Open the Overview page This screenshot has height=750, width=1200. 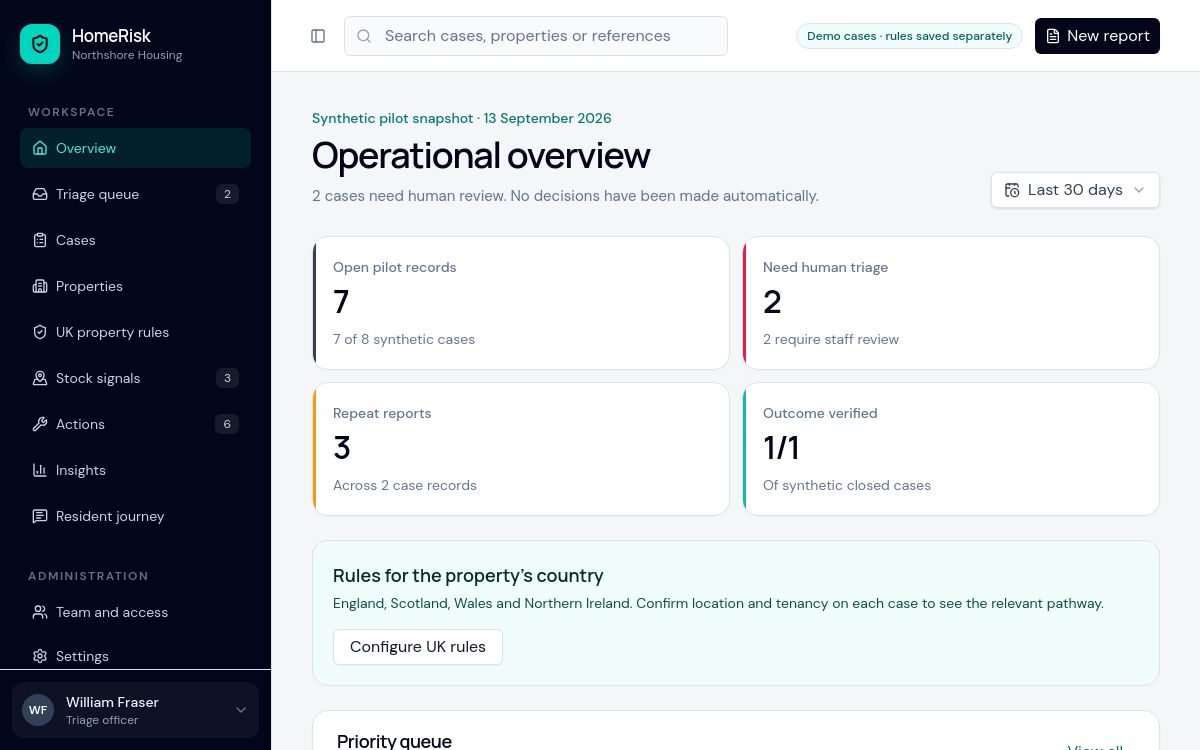coord(135,148)
